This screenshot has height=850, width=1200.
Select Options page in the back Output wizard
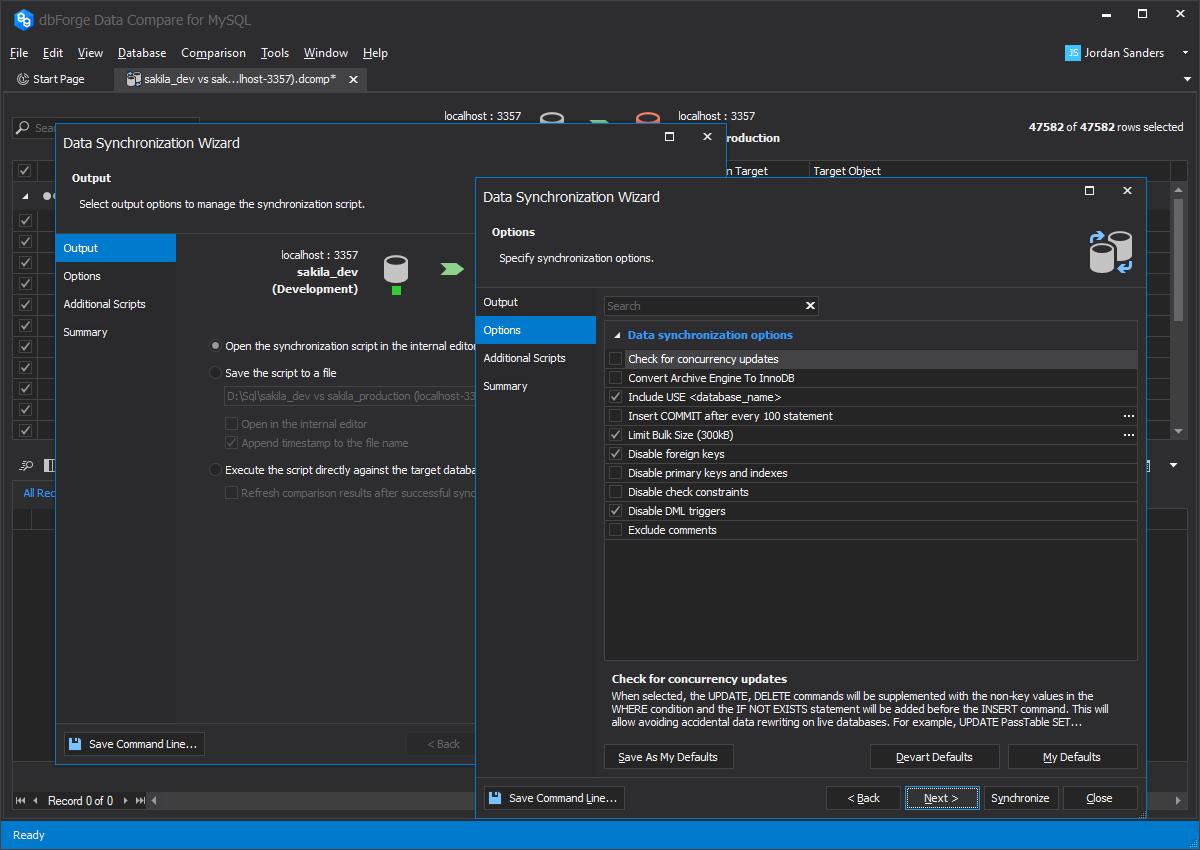point(116,276)
